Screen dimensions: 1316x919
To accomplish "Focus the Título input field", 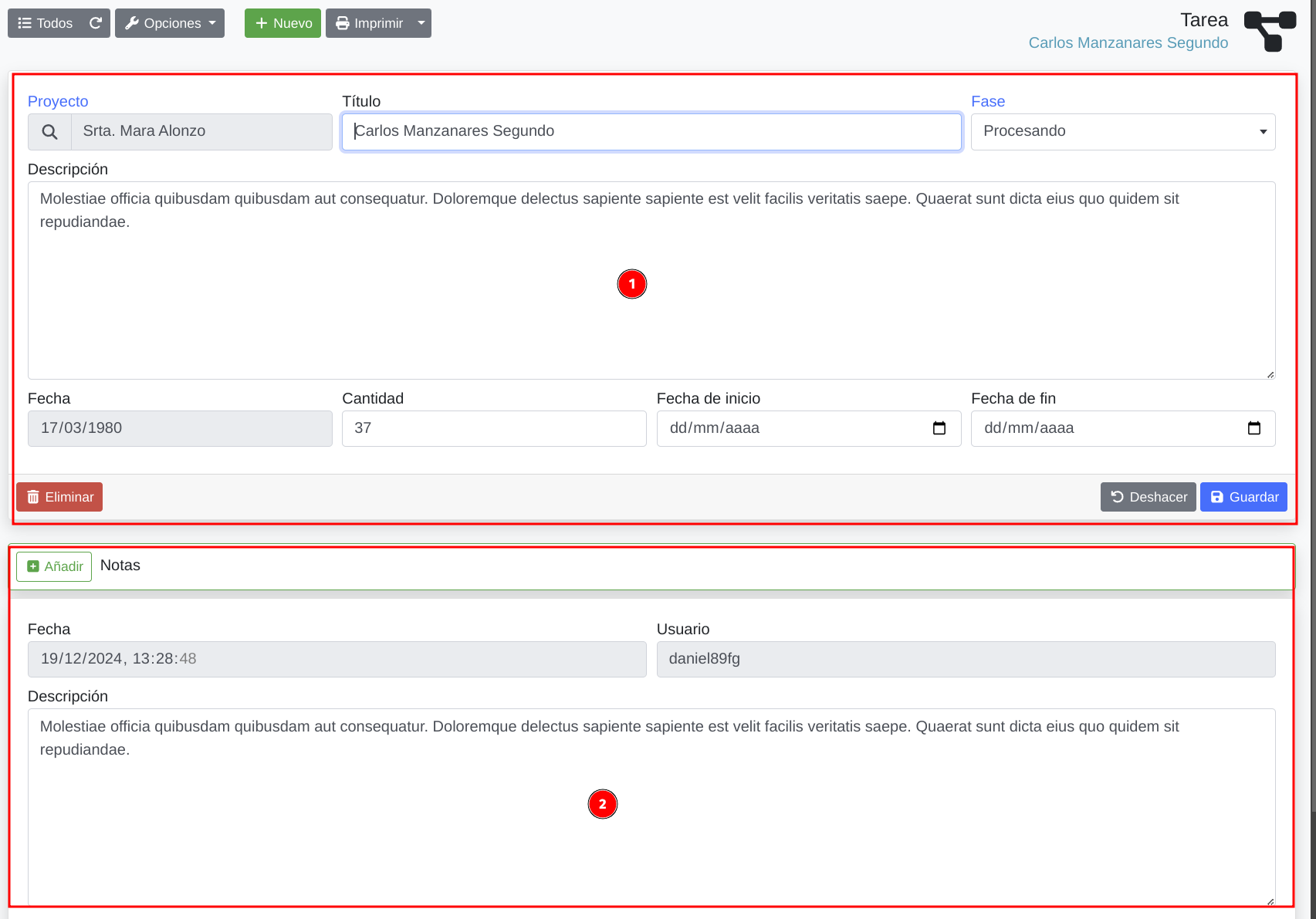I will click(x=651, y=132).
